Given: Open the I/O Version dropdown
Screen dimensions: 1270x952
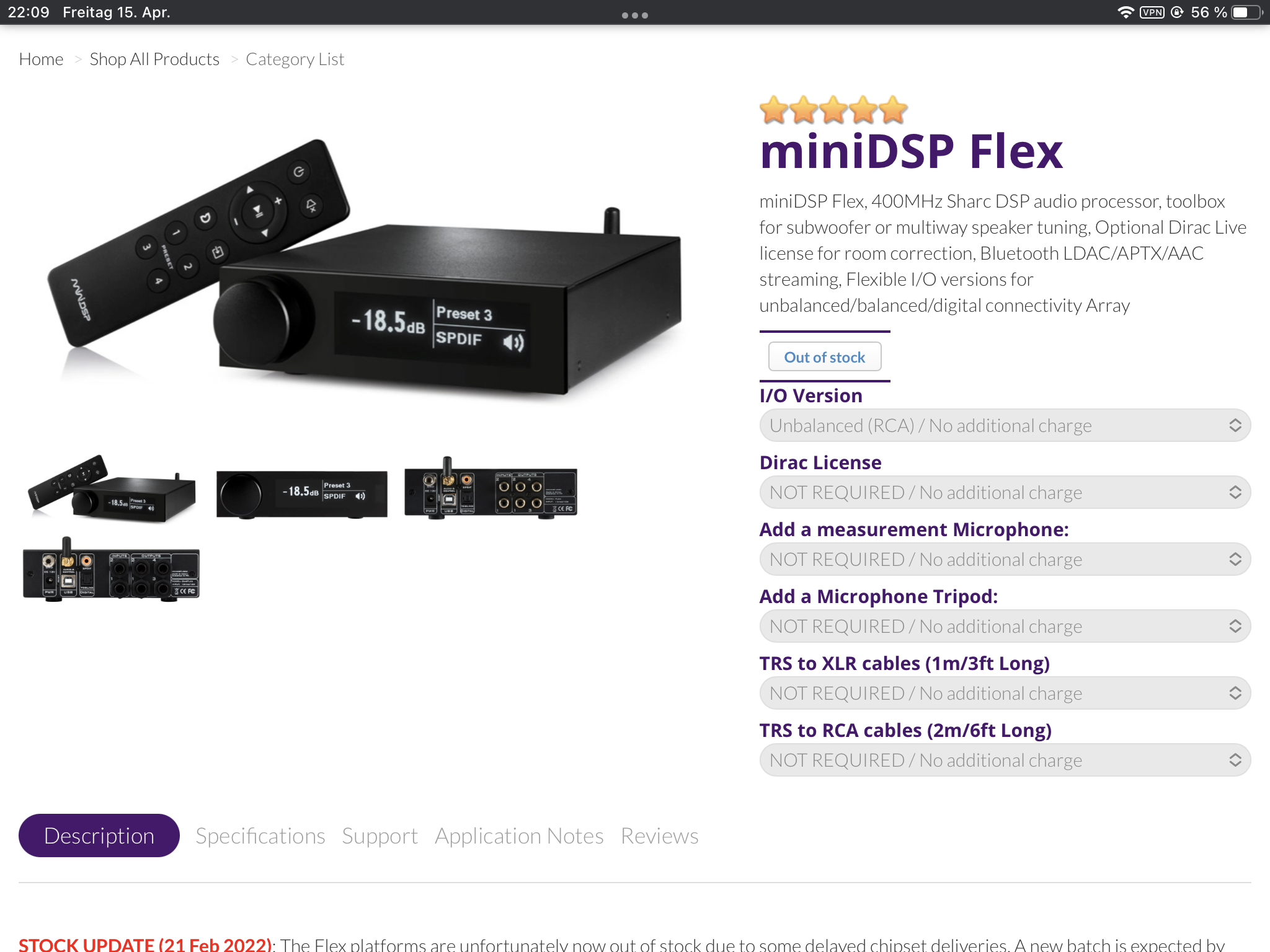Looking at the screenshot, I should (1005, 425).
